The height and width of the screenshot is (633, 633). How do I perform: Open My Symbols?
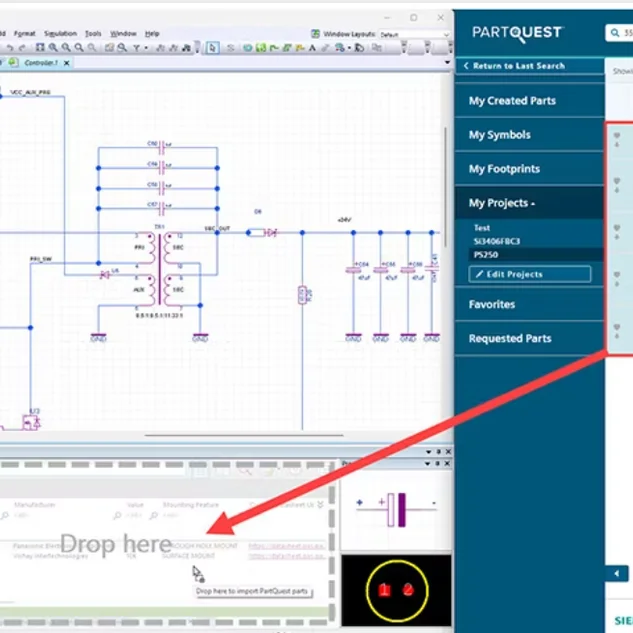pyautogui.click(x=529, y=135)
